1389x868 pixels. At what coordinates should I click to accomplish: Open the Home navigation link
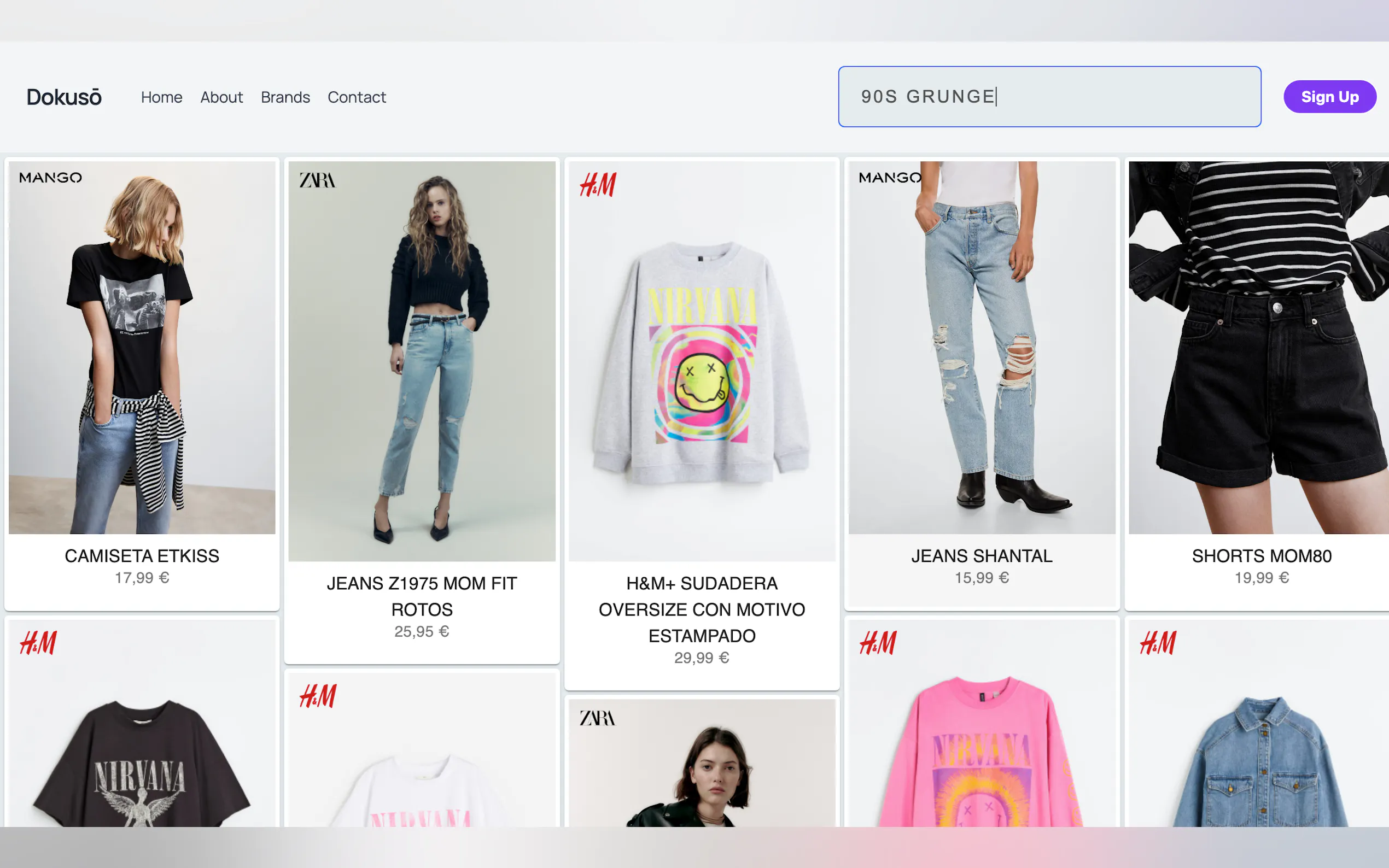[x=161, y=97]
